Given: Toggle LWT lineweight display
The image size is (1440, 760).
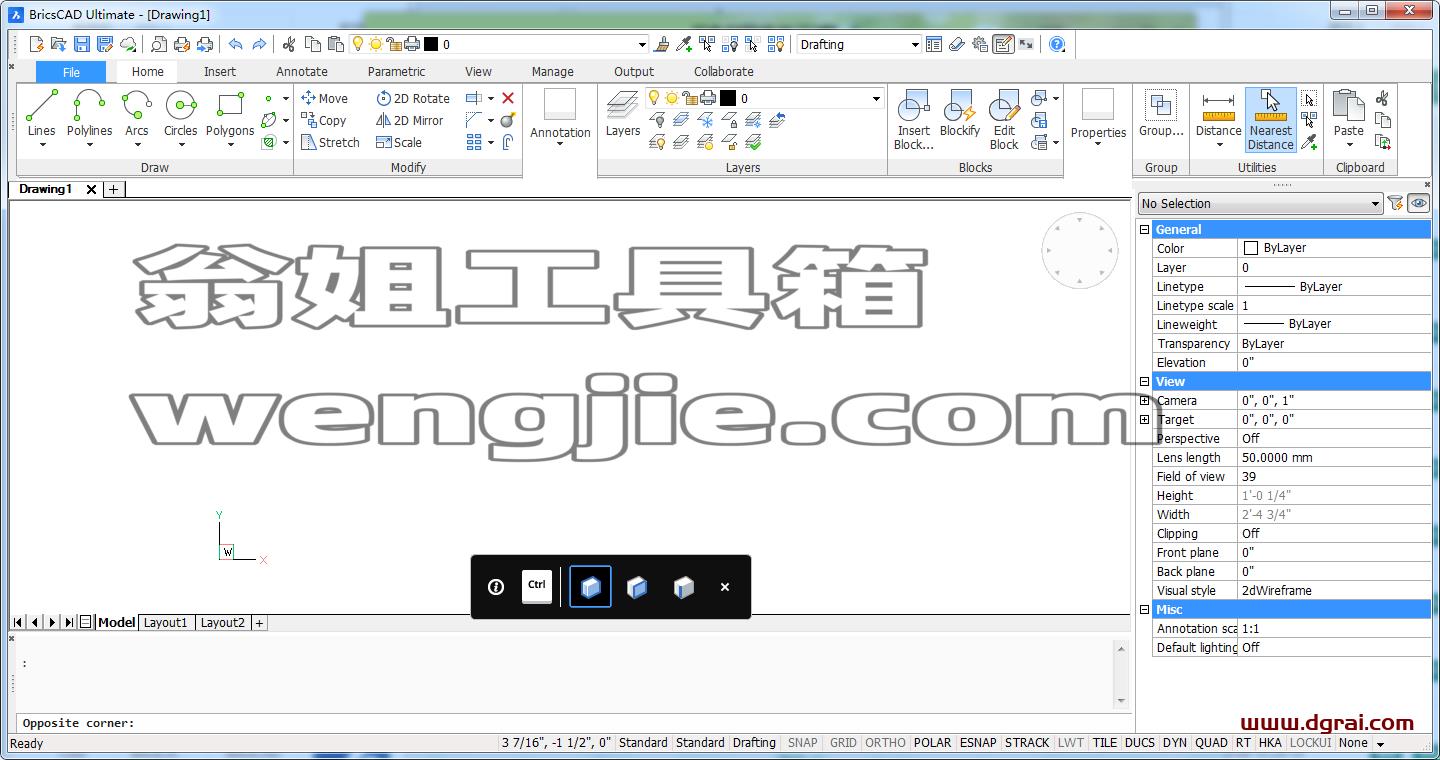Looking at the screenshot, I should click(x=1070, y=743).
